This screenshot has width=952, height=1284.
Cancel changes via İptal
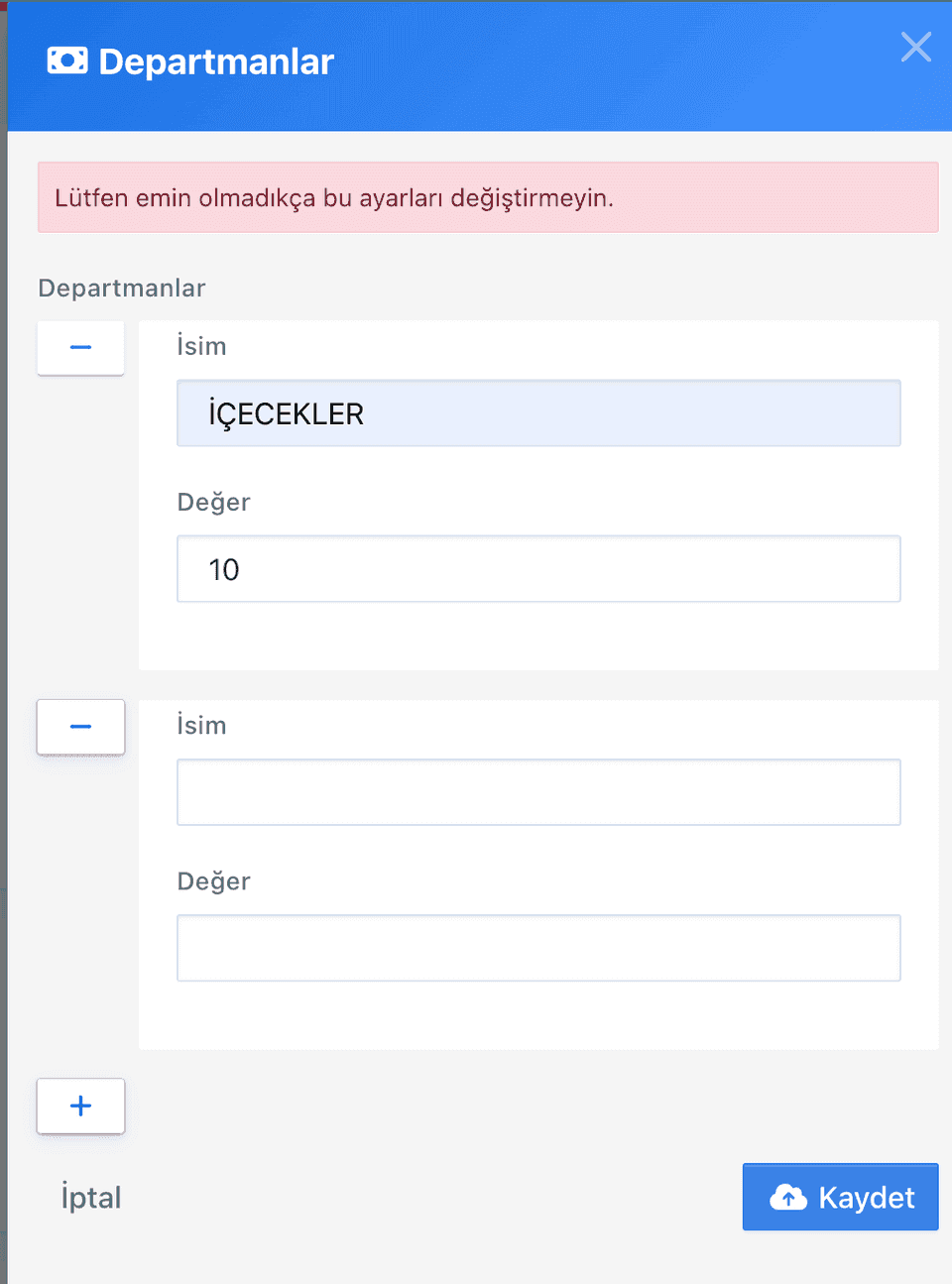[x=91, y=1197]
